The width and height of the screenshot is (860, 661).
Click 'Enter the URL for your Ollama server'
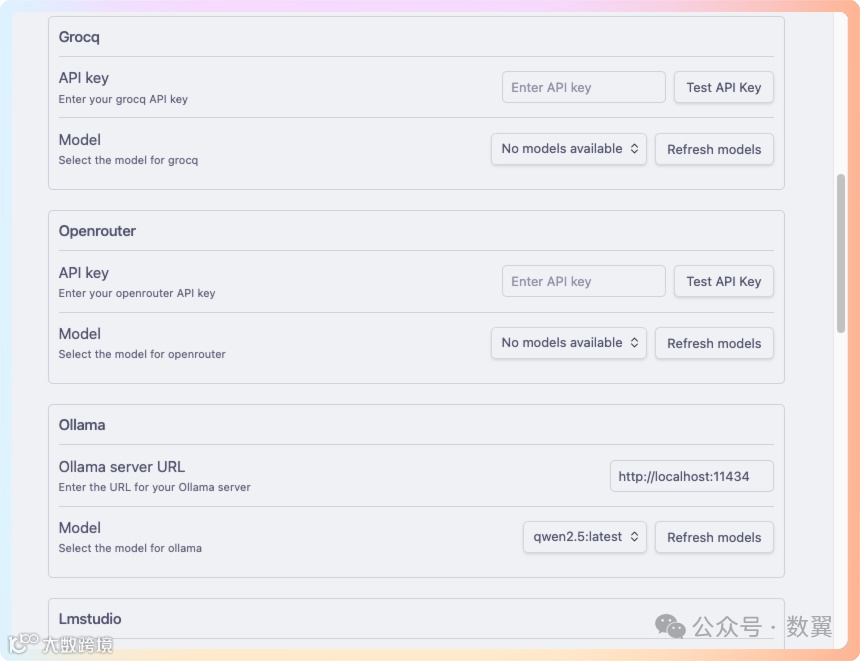tap(154, 487)
